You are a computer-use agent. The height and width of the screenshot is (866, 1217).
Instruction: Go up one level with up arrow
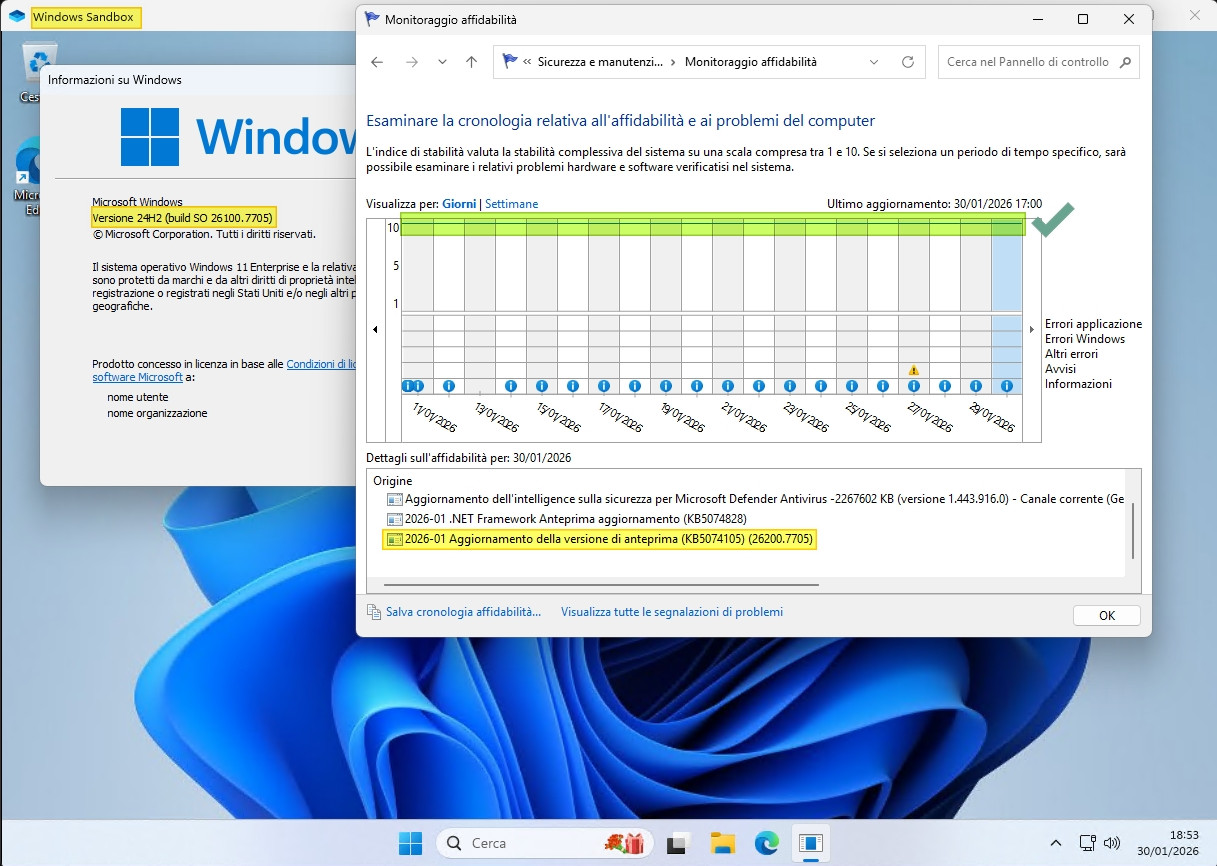(x=472, y=62)
